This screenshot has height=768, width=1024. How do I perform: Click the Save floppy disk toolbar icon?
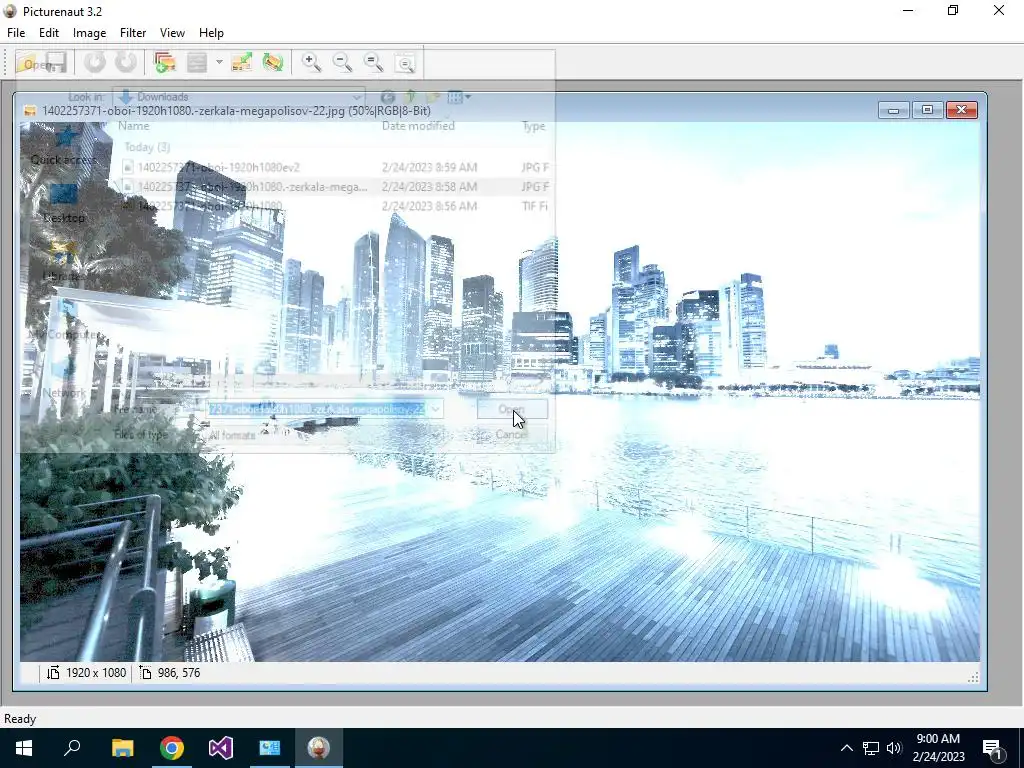click(x=56, y=63)
